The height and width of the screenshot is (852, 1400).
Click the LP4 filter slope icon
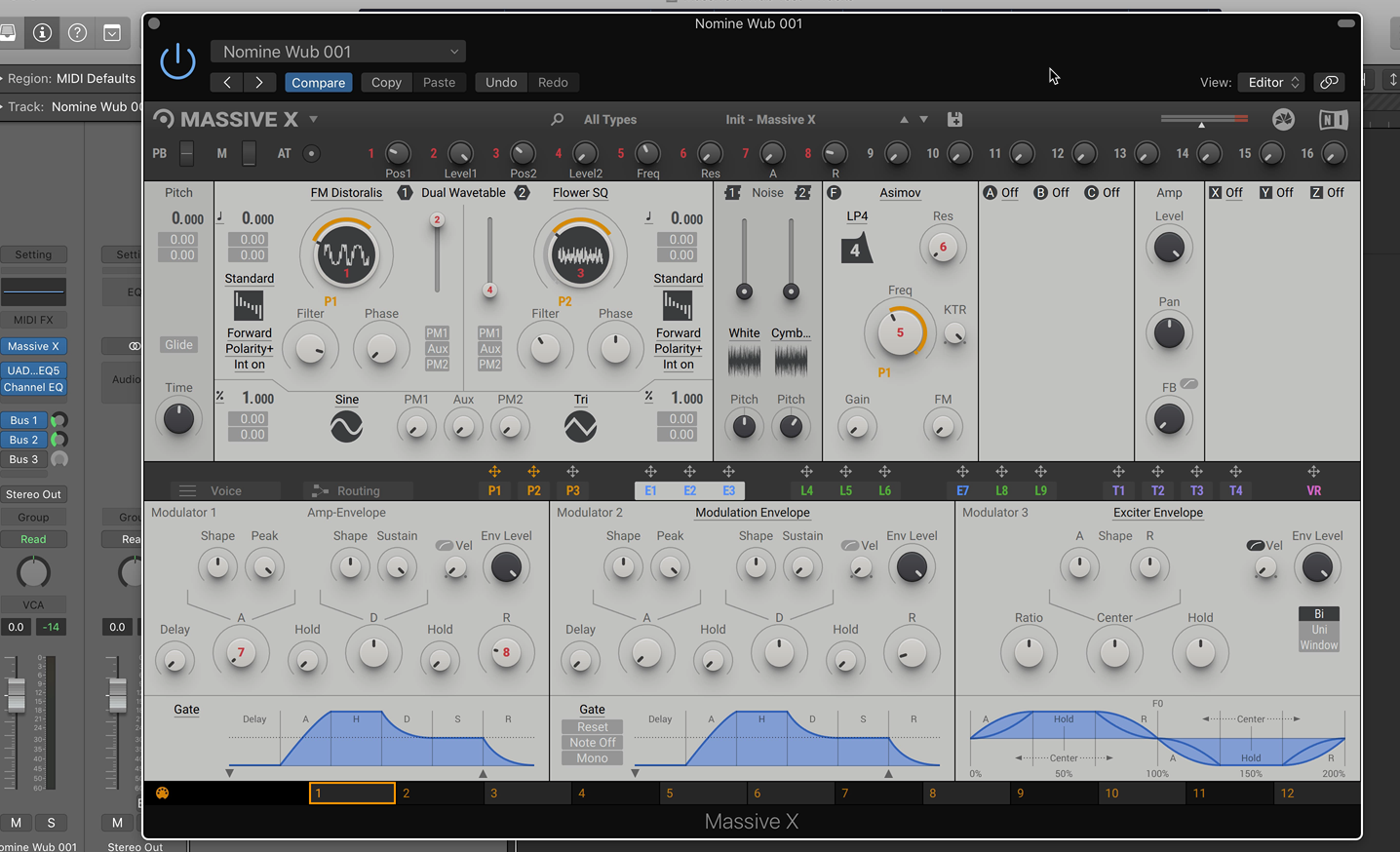856,249
